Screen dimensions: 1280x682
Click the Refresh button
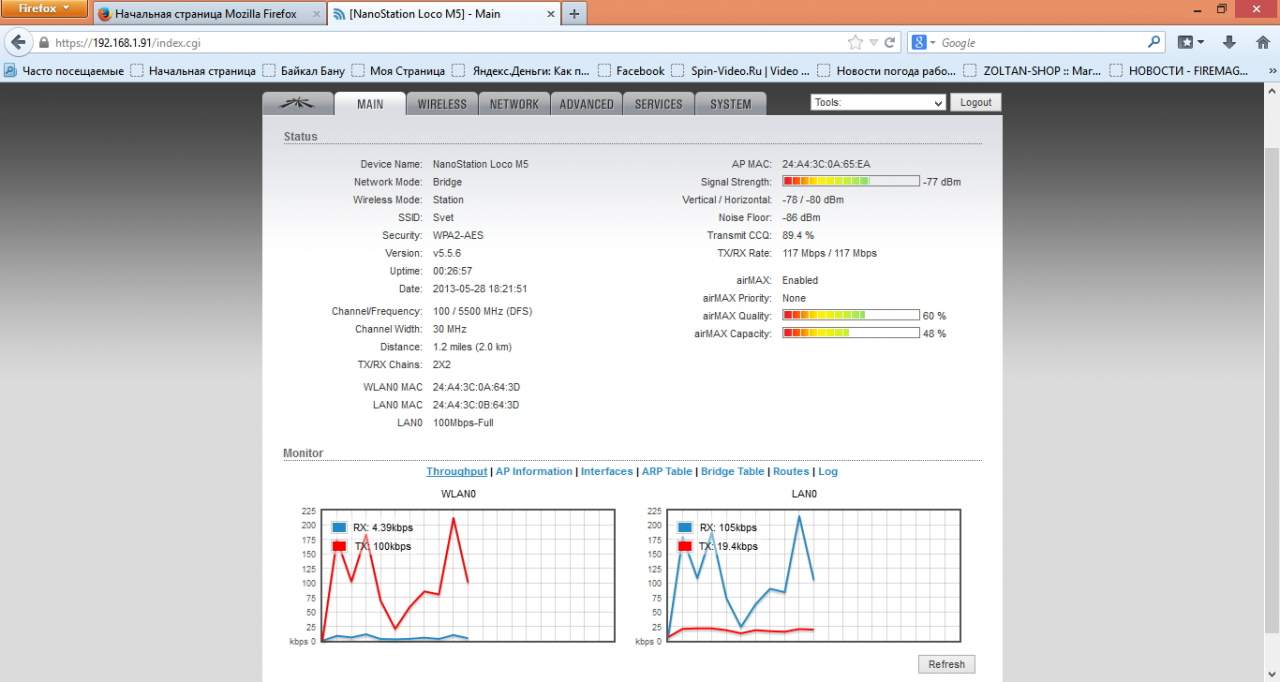tap(946, 664)
